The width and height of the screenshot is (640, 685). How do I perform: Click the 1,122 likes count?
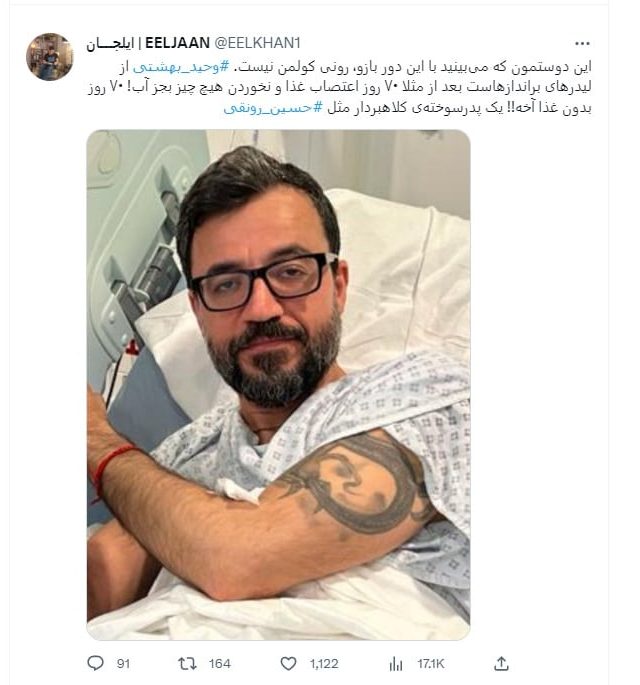324,664
